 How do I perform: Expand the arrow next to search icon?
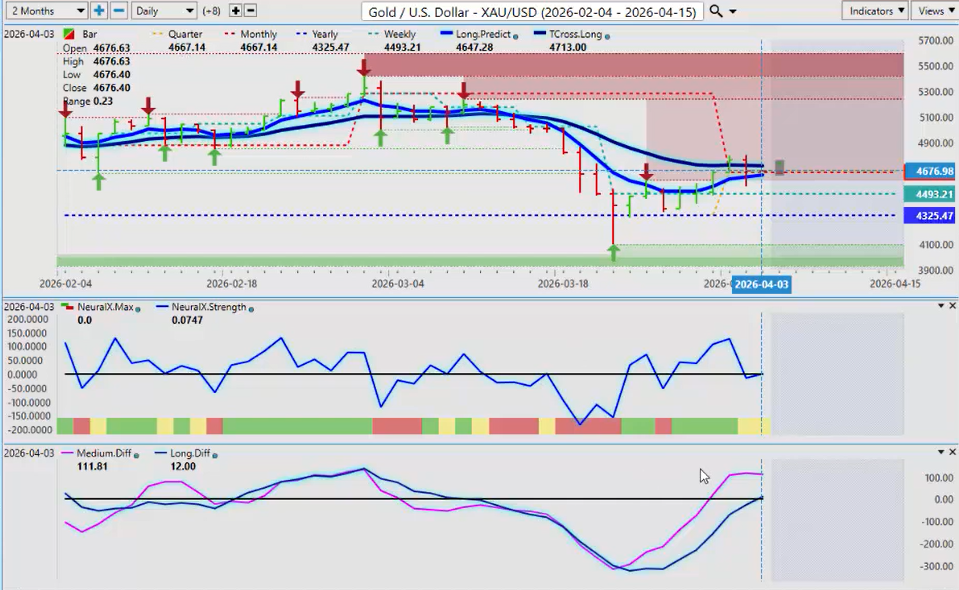734,12
